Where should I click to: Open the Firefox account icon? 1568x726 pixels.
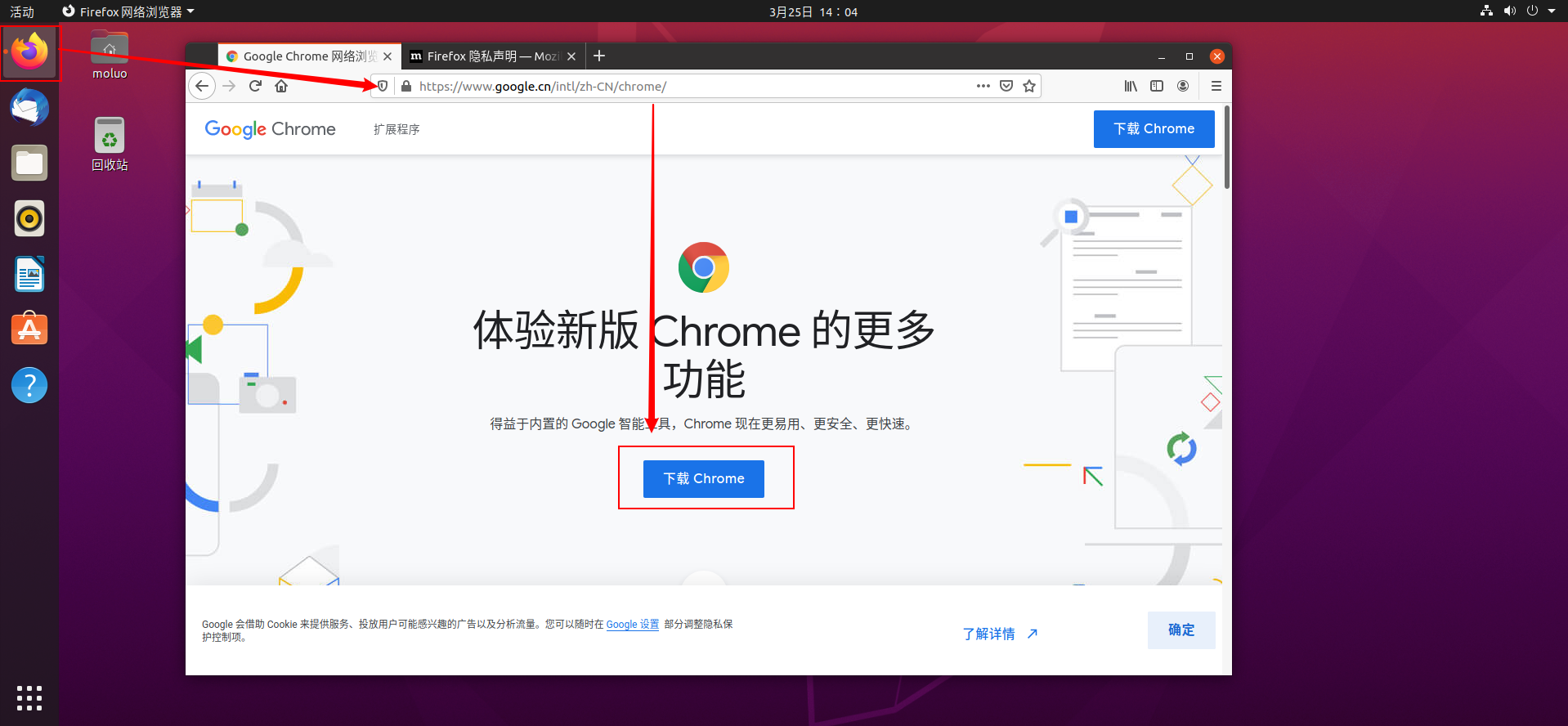(x=1183, y=86)
